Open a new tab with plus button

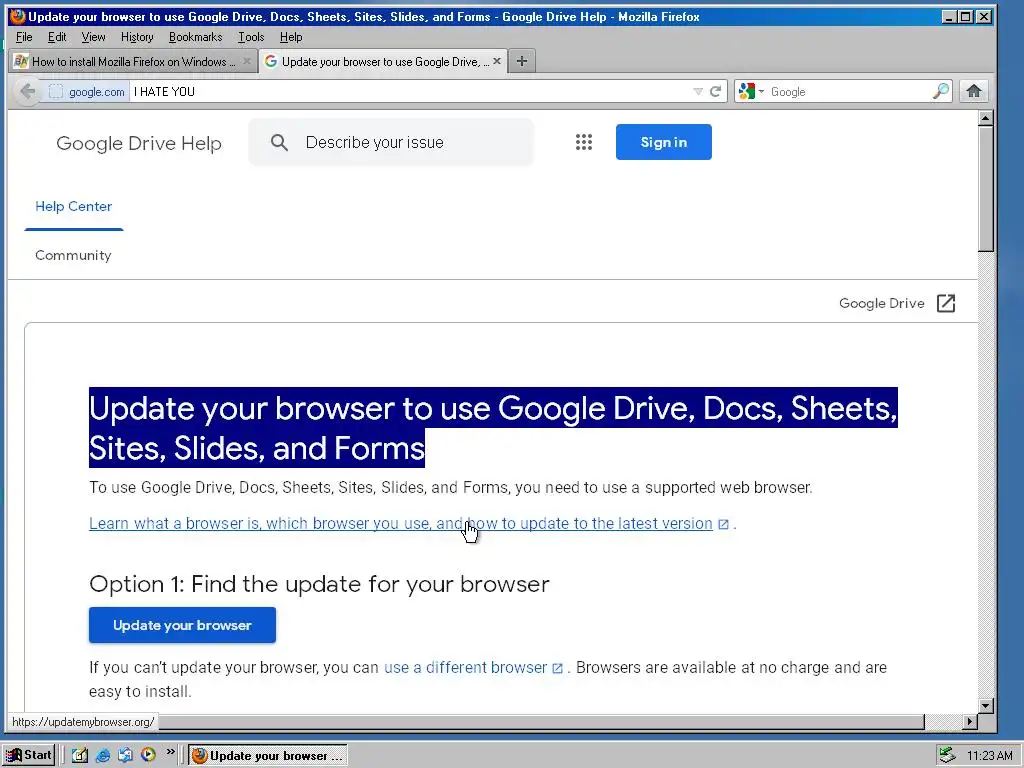[x=521, y=61]
